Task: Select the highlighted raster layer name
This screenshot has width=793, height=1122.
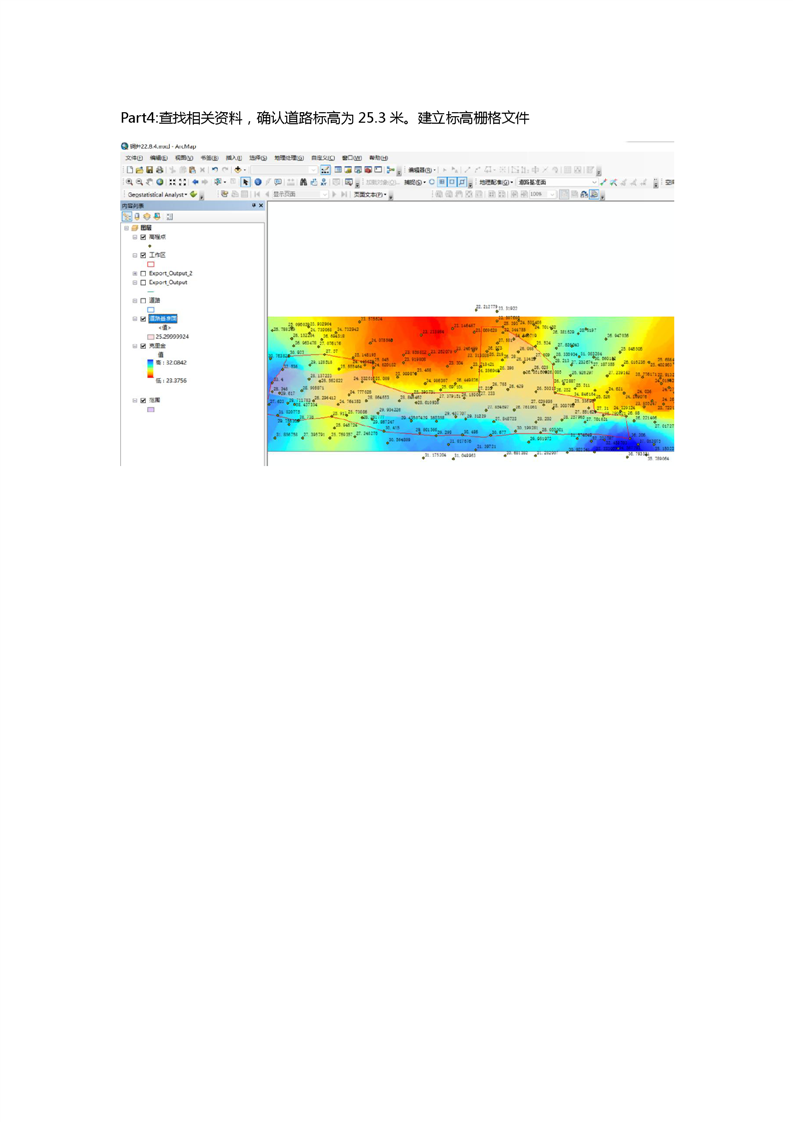Action: [163, 319]
